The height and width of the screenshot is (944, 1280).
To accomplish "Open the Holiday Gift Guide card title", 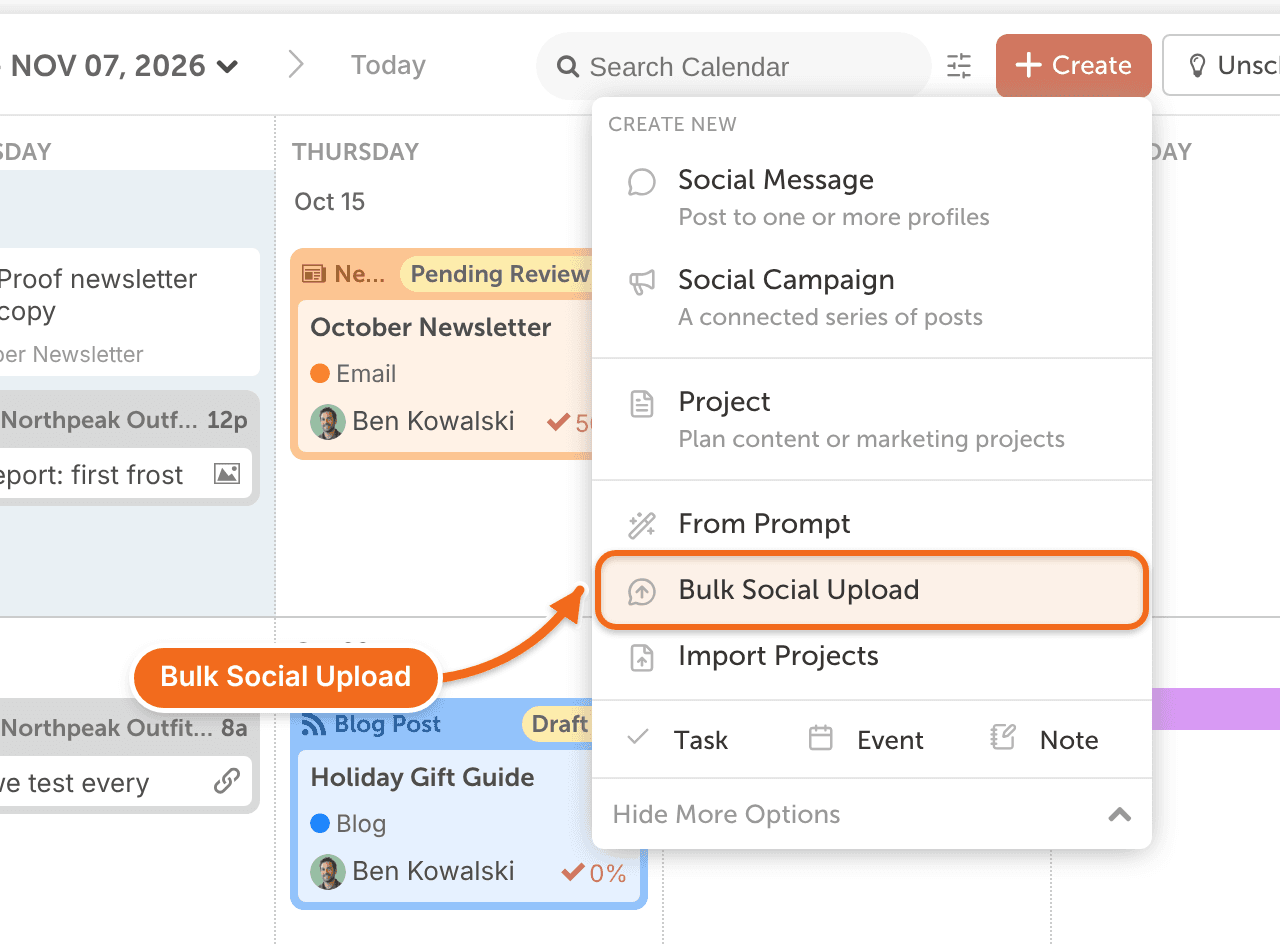I will [423, 777].
